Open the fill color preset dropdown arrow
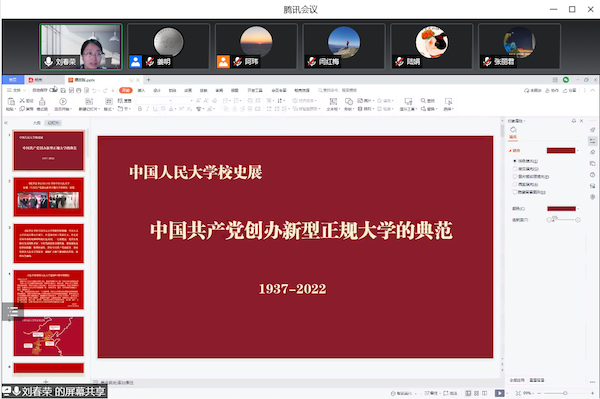 pyautogui.click(x=578, y=150)
